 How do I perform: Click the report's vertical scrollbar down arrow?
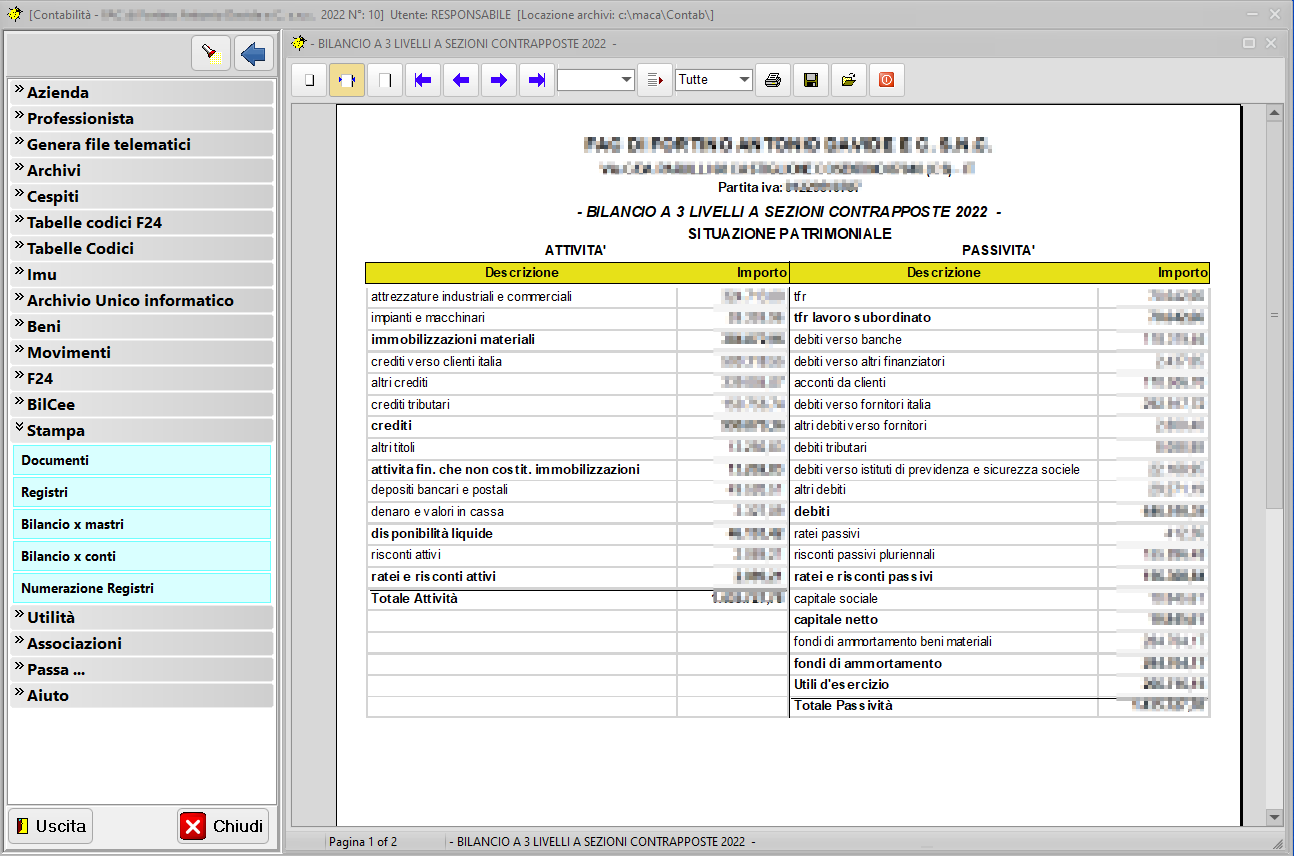click(1274, 817)
